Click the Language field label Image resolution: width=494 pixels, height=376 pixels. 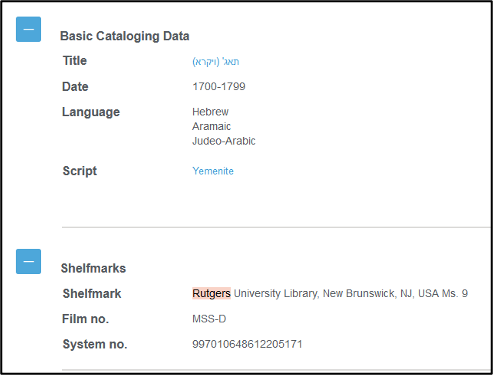91,112
